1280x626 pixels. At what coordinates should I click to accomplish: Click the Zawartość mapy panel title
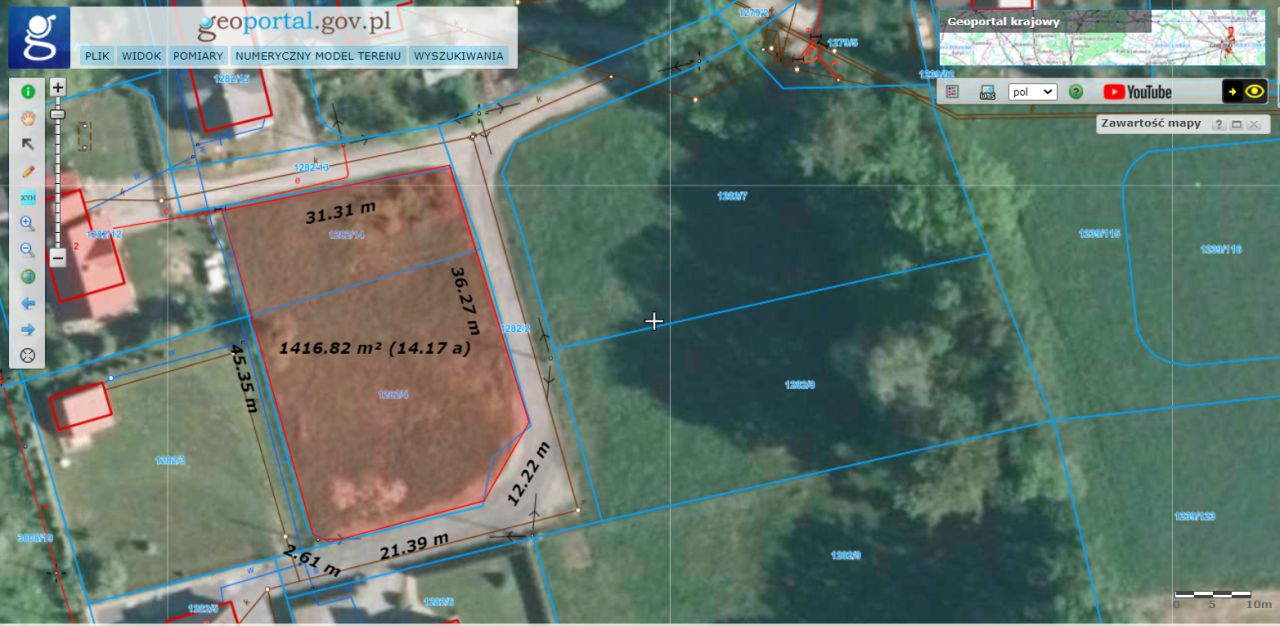[1150, 124]
